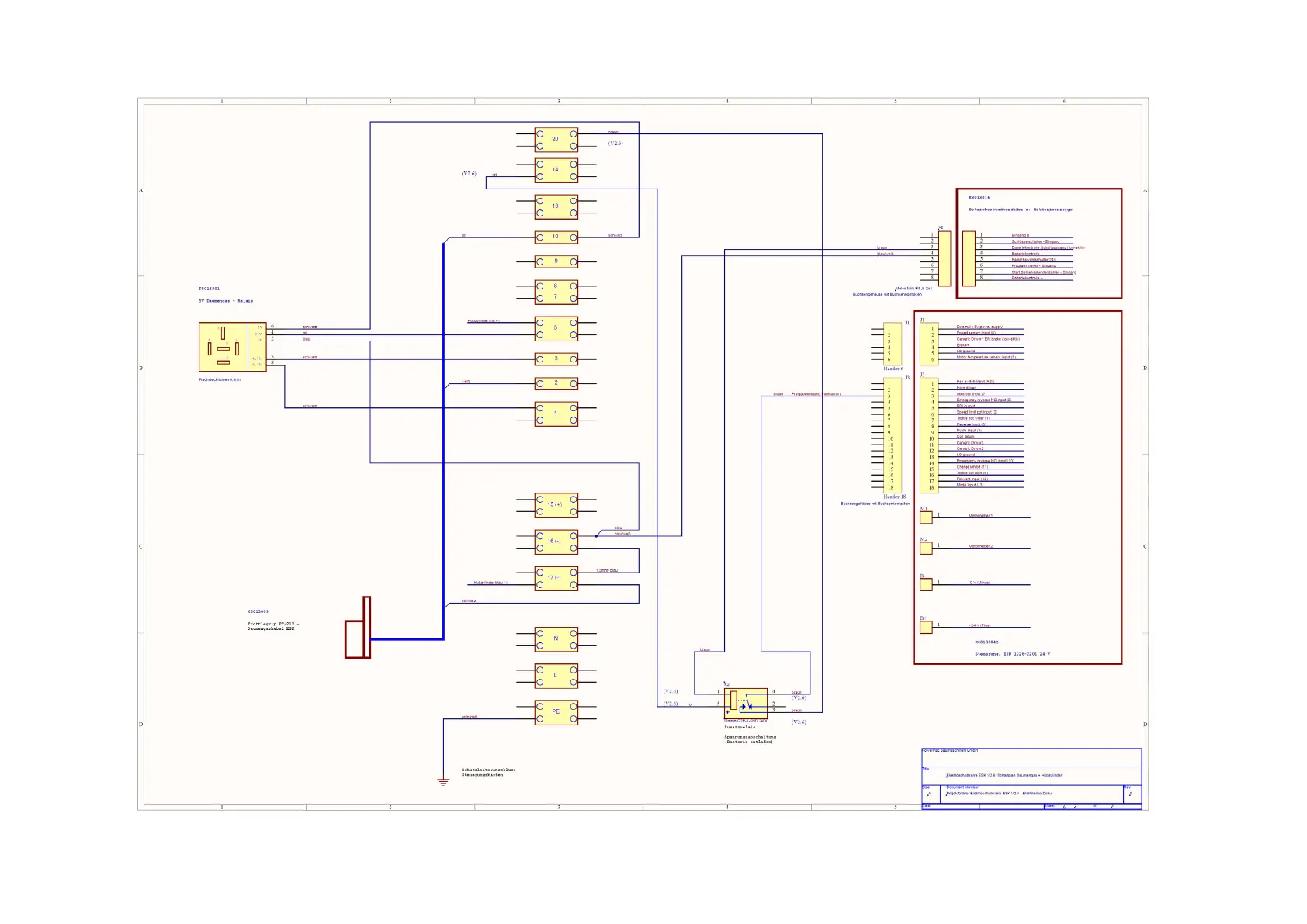This screenshot has height=924, width=1307.
Task: Select the title block Document Number field
Action: click(x=1033, y=794)
